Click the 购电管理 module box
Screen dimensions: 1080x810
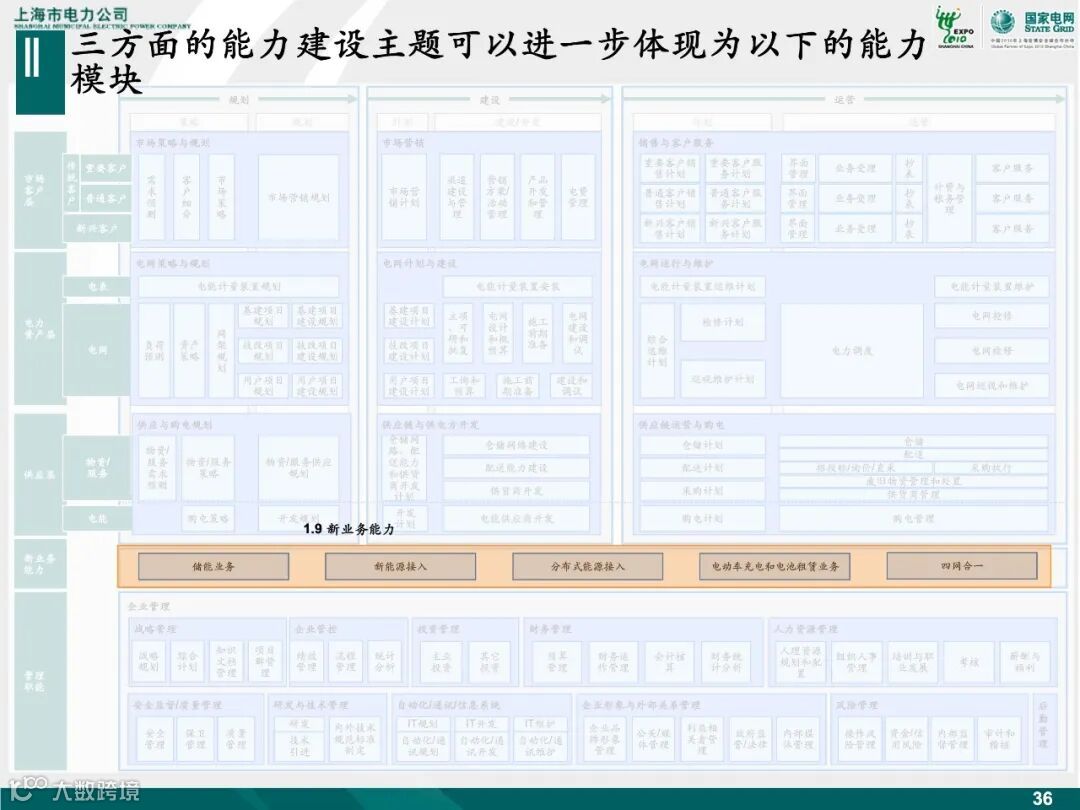pos(913,518)
